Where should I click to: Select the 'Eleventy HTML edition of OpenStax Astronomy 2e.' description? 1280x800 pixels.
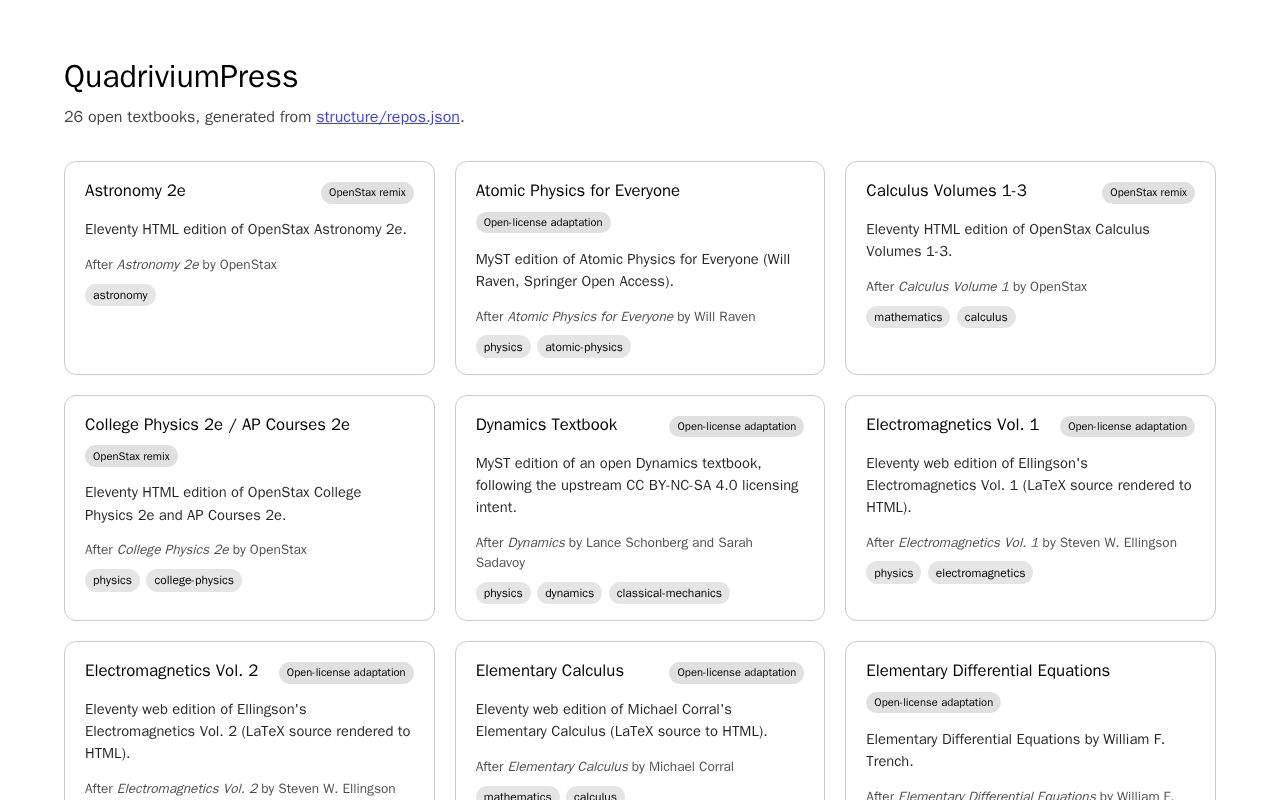point(246,229)
